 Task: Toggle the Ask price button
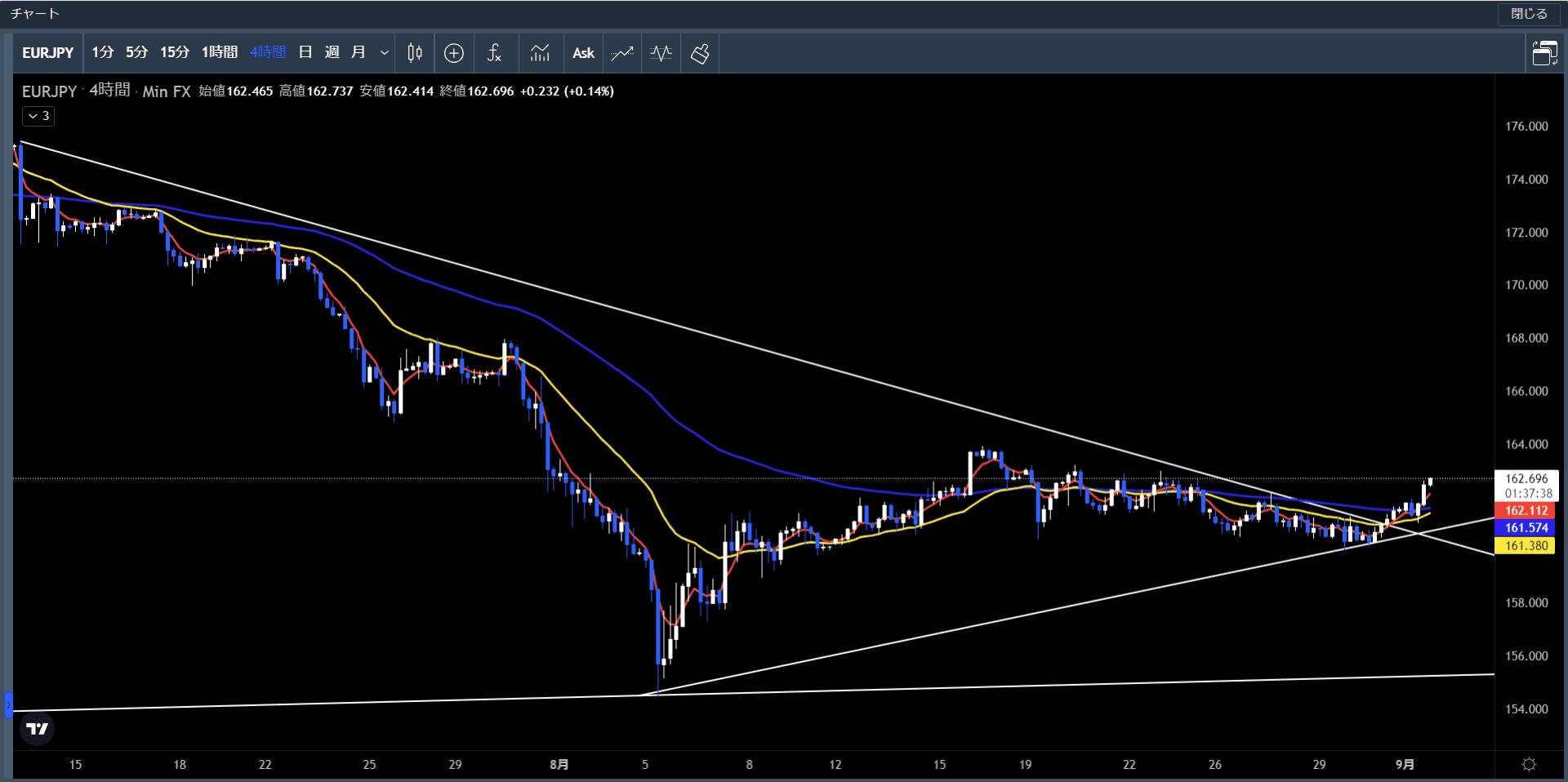pyautogui.click(x=583, y=53)
